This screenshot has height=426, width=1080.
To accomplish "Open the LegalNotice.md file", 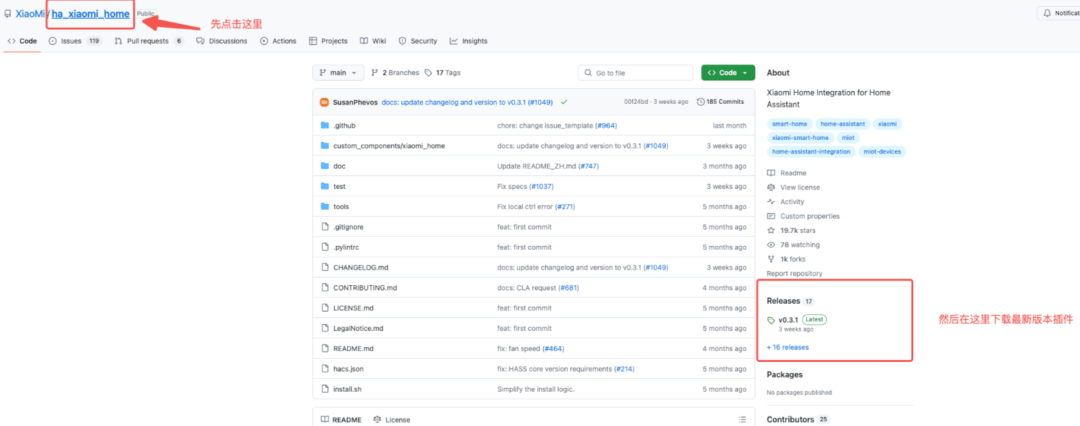I will [358, 328].
